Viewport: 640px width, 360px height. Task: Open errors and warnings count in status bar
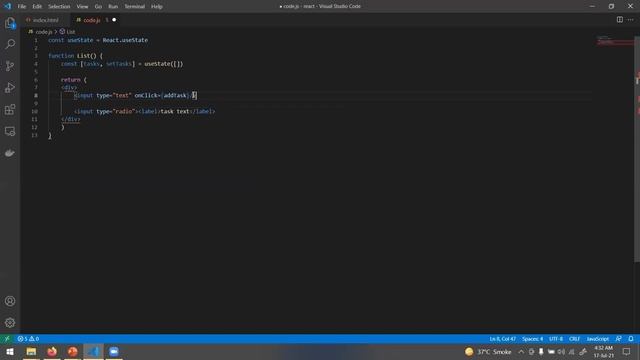point(28,339)
